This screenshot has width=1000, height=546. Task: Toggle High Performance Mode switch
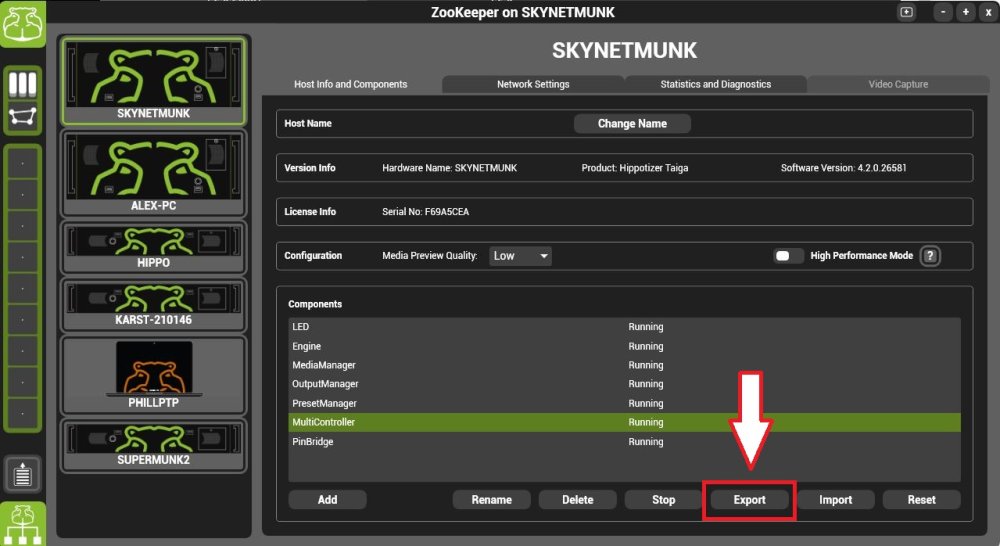point(788,256)
